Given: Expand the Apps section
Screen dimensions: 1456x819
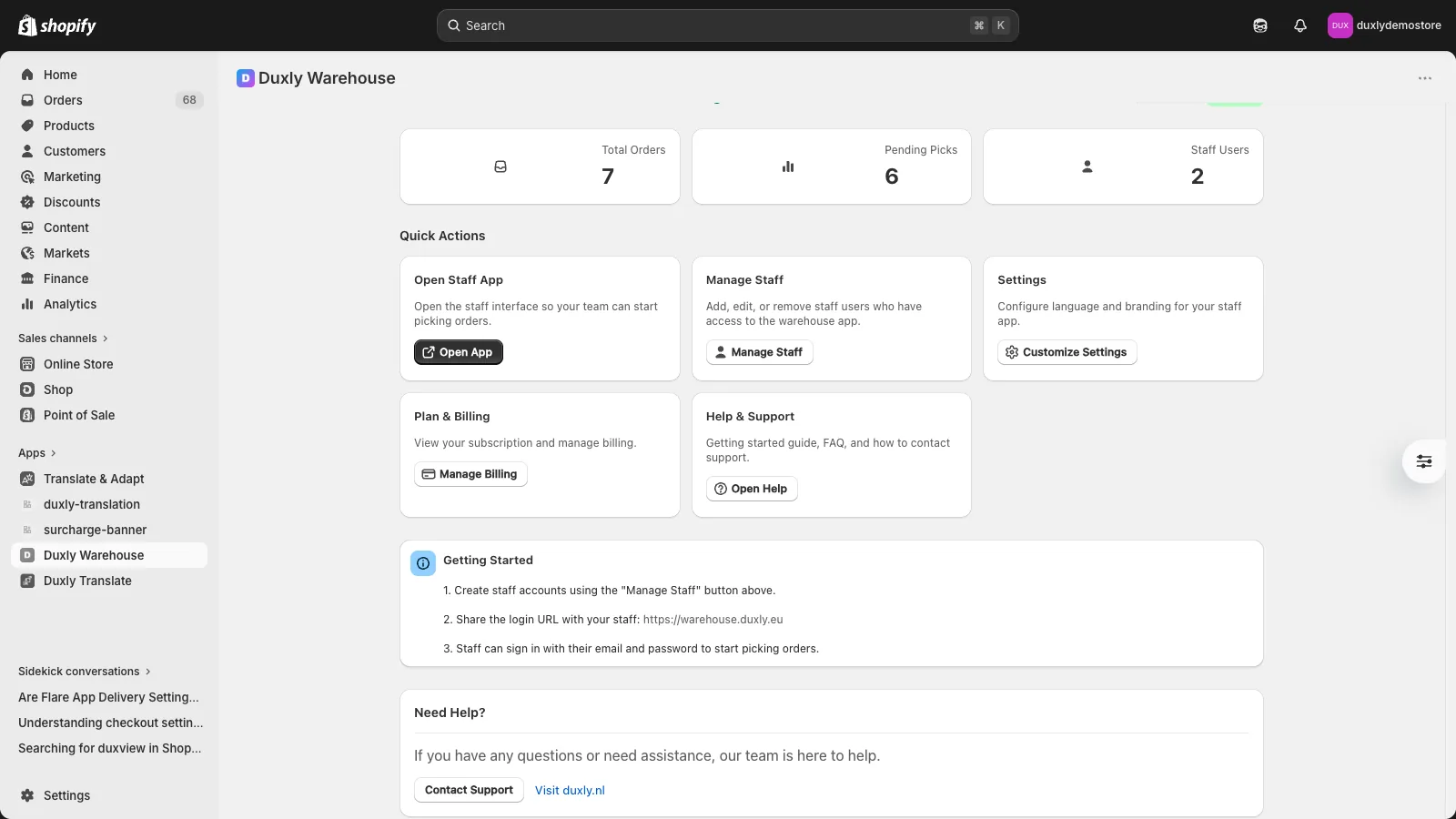Looking at the screenshot, I should 37,453.
